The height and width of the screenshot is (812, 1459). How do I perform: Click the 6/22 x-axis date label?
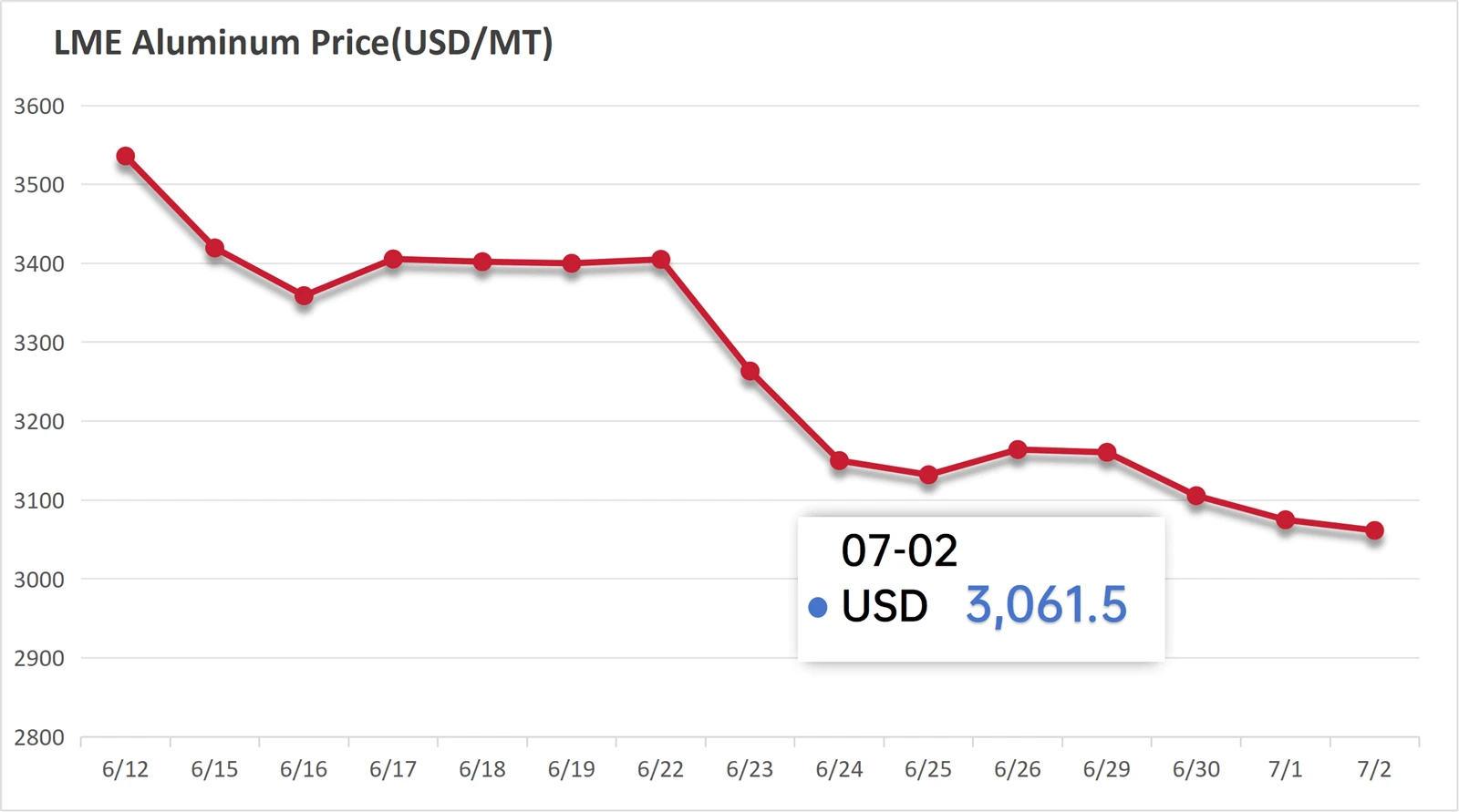(660, 770)
